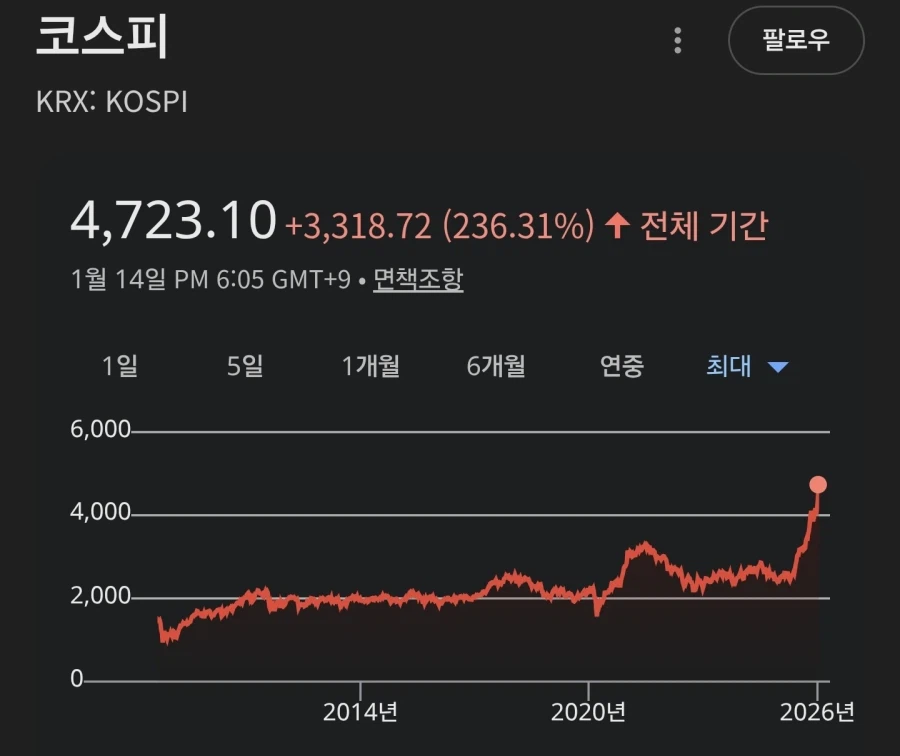Toggle following with the 팔로우 button
900x756 pixels.
(797, 41)
